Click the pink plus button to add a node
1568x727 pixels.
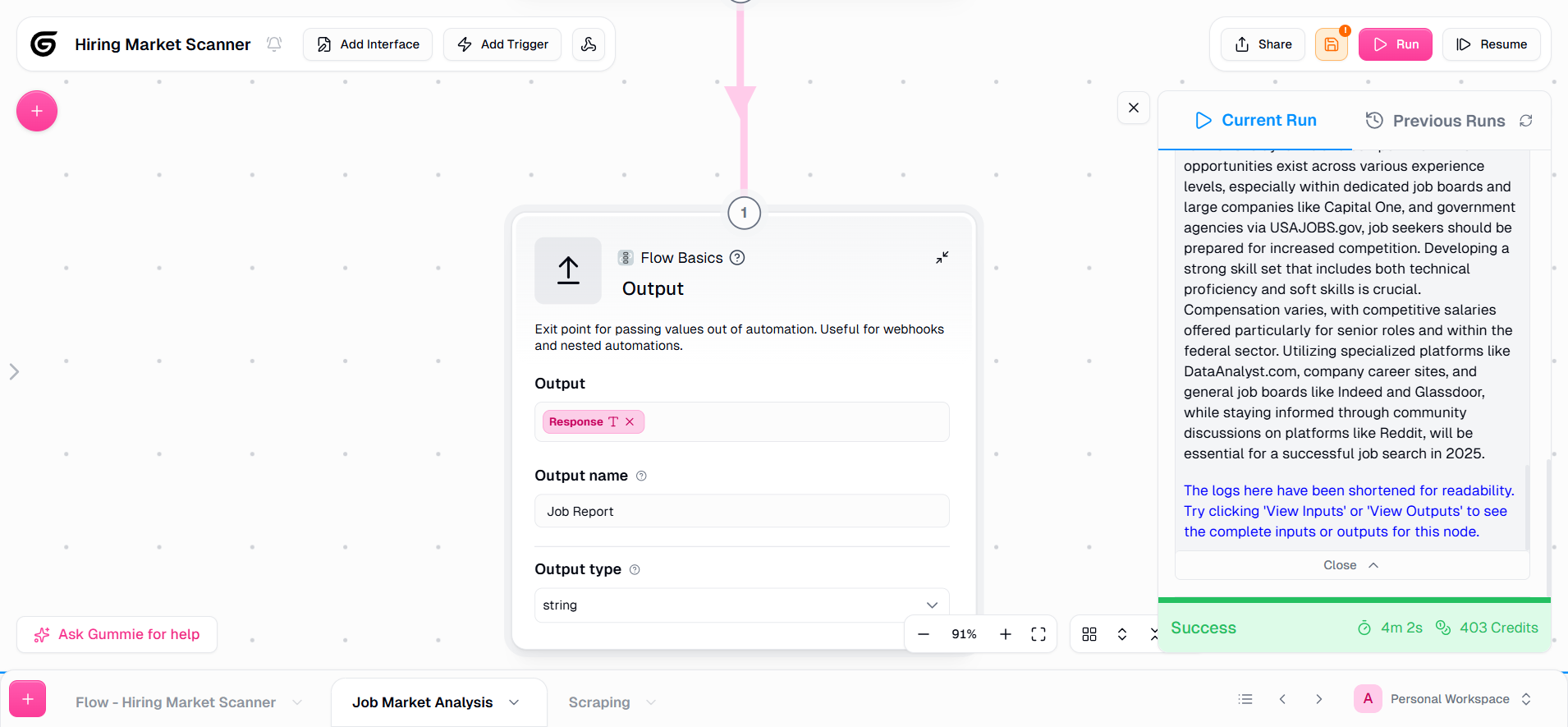37,111
